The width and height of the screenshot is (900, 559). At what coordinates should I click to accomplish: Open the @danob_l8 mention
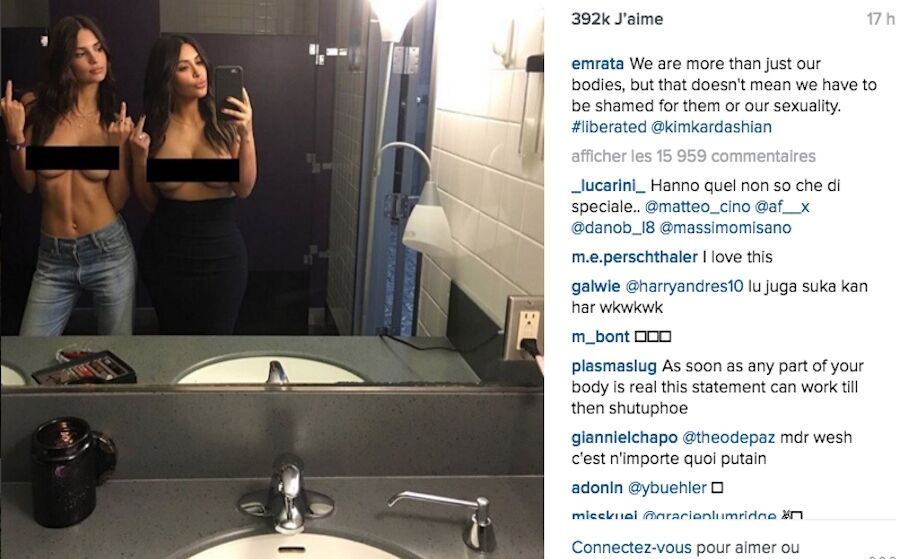(613, 228)
